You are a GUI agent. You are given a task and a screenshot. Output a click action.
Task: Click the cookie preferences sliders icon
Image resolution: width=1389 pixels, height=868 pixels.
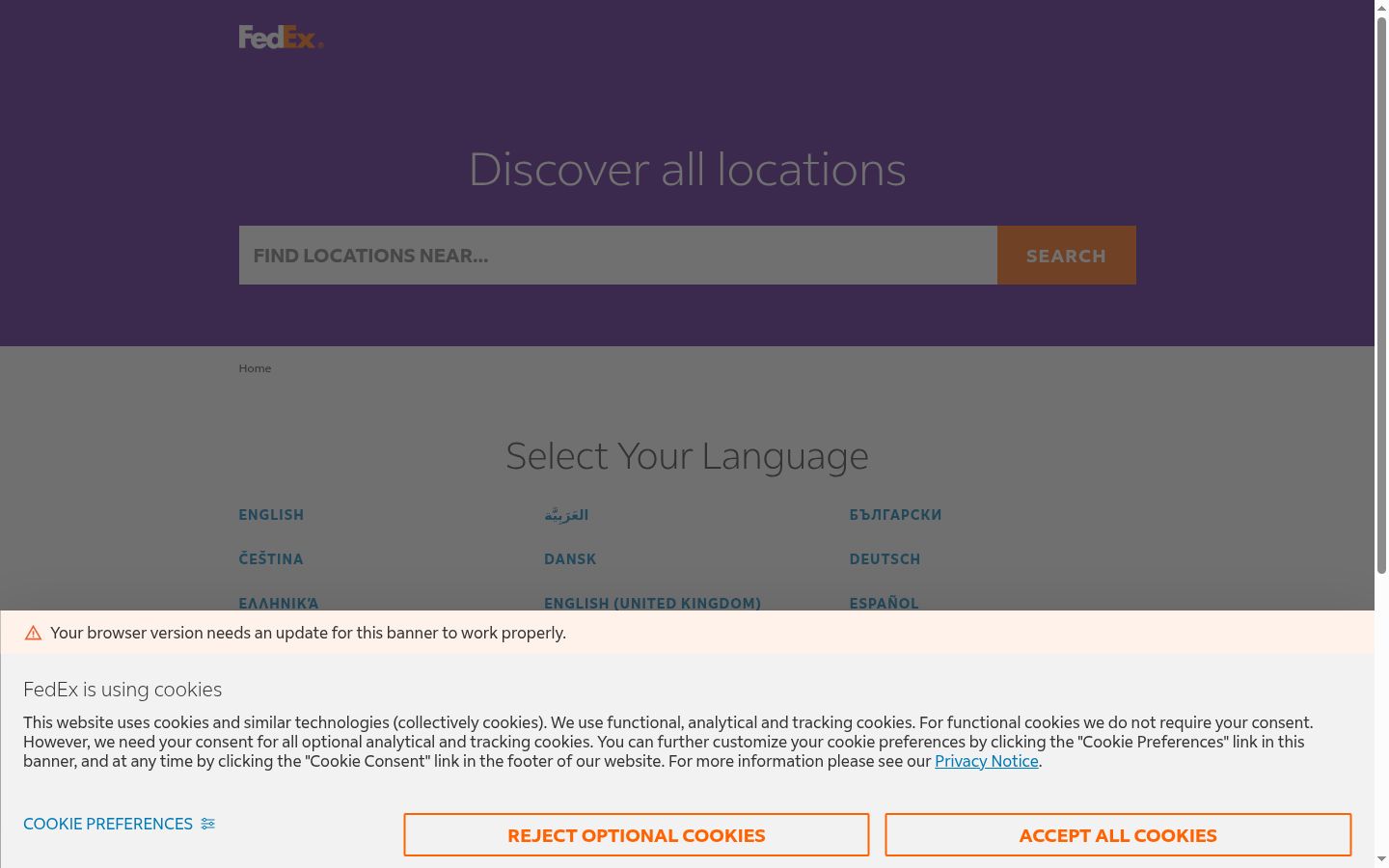(207, 824)
